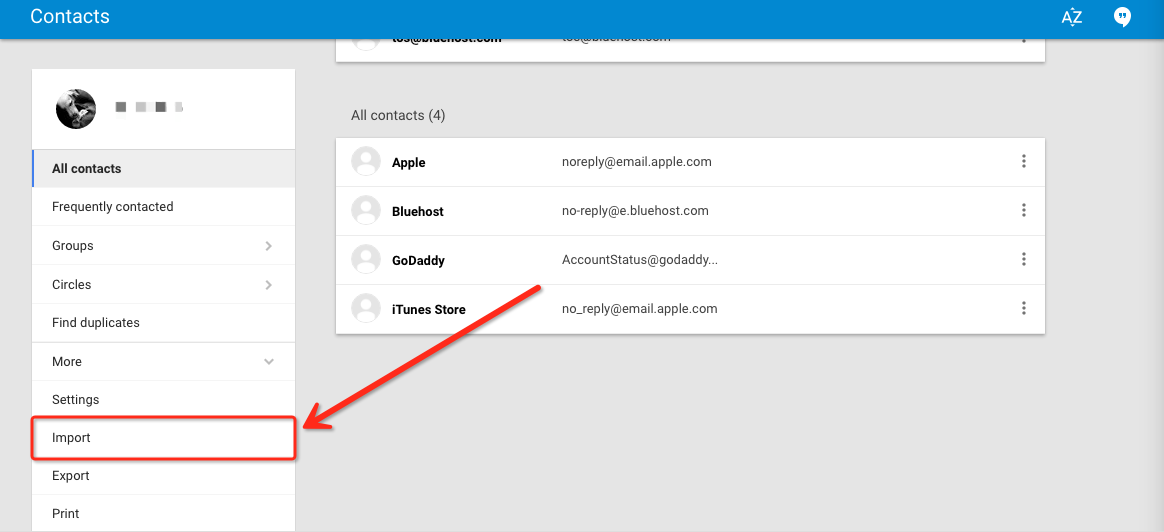Open more options for Bluehost contact
This screenshot has height=532, width=1164.
pos(1024,211)
